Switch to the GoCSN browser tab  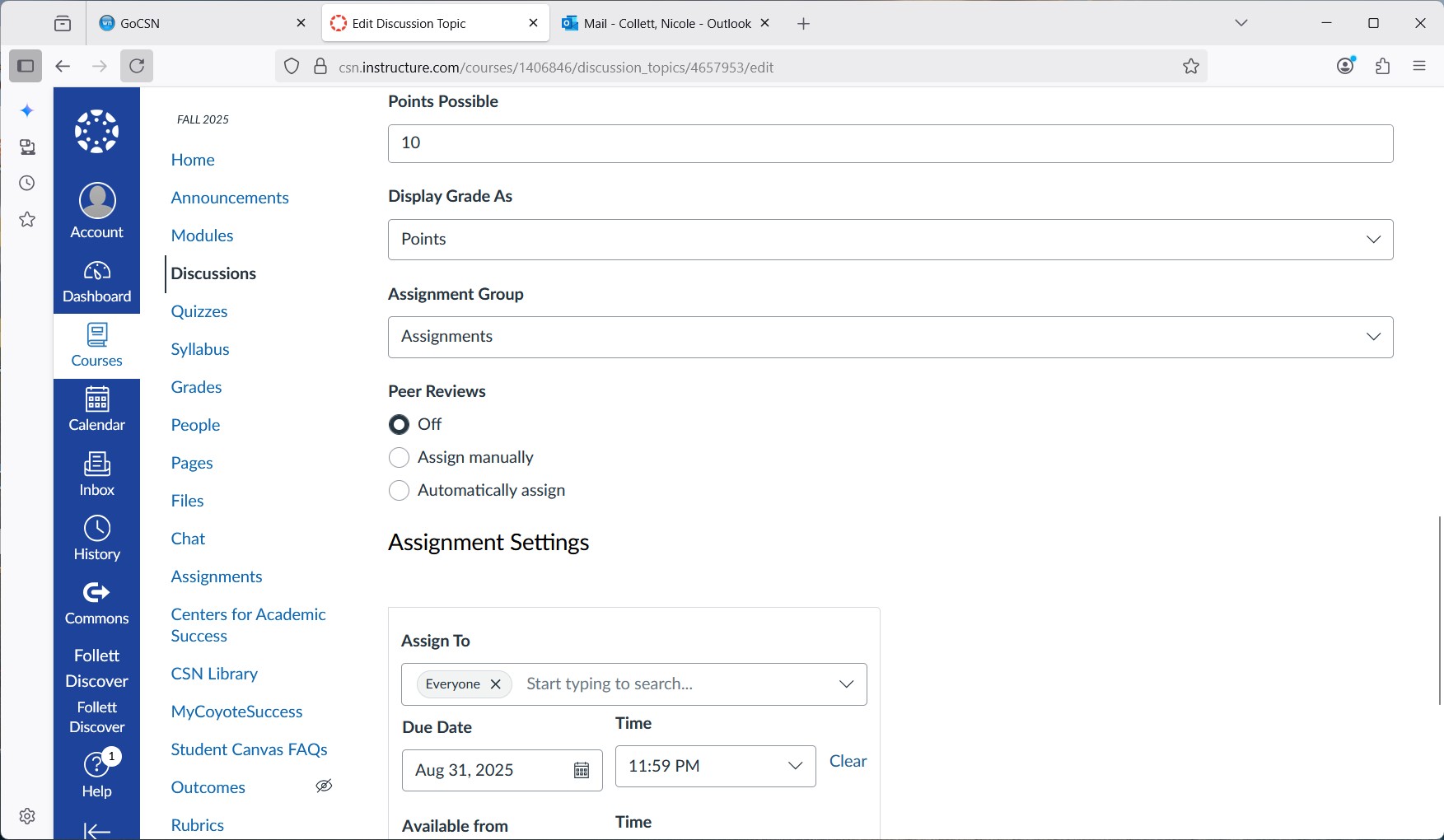click(198, 24)
